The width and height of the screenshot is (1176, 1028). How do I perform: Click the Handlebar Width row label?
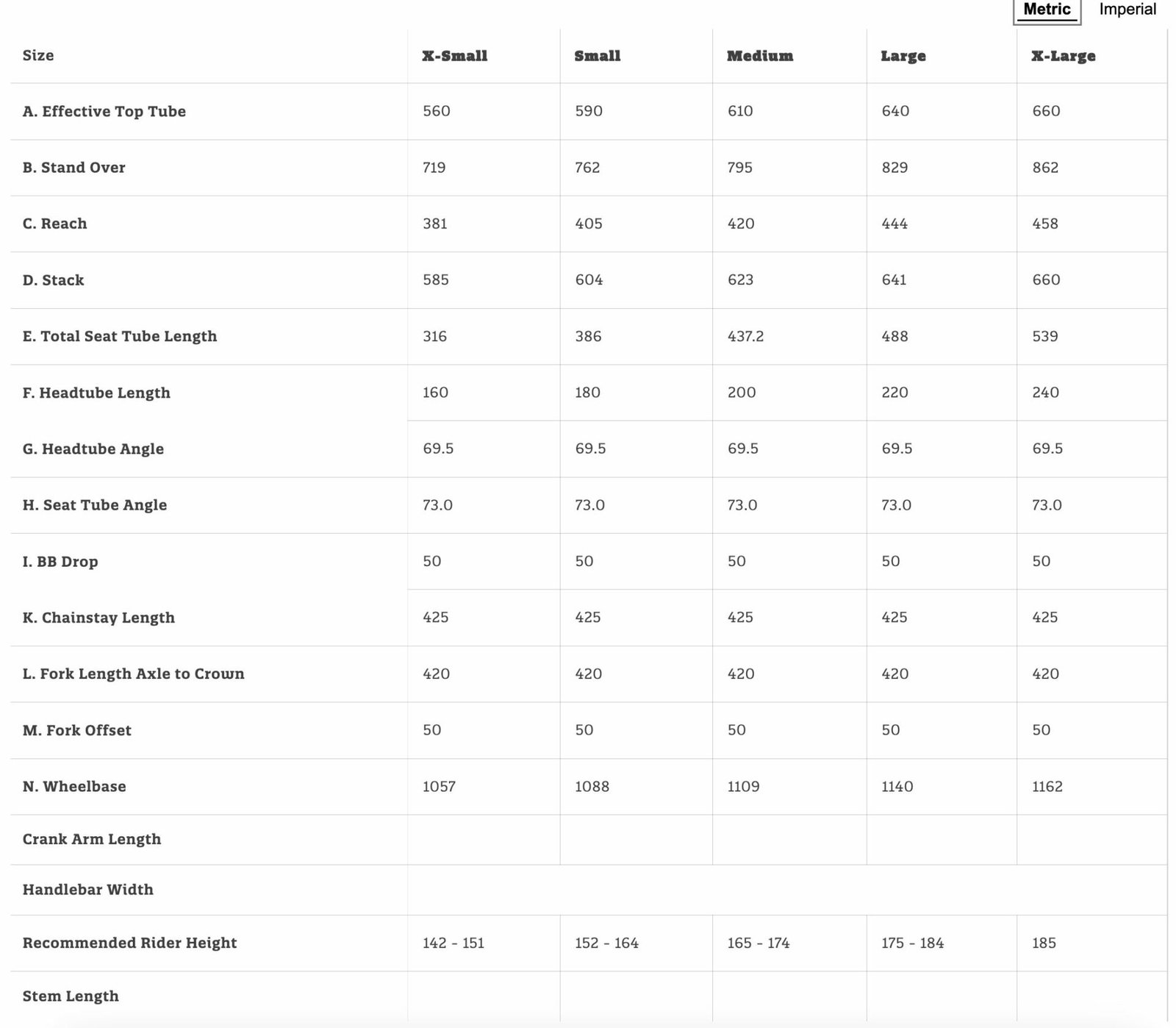tap(87, 890)
